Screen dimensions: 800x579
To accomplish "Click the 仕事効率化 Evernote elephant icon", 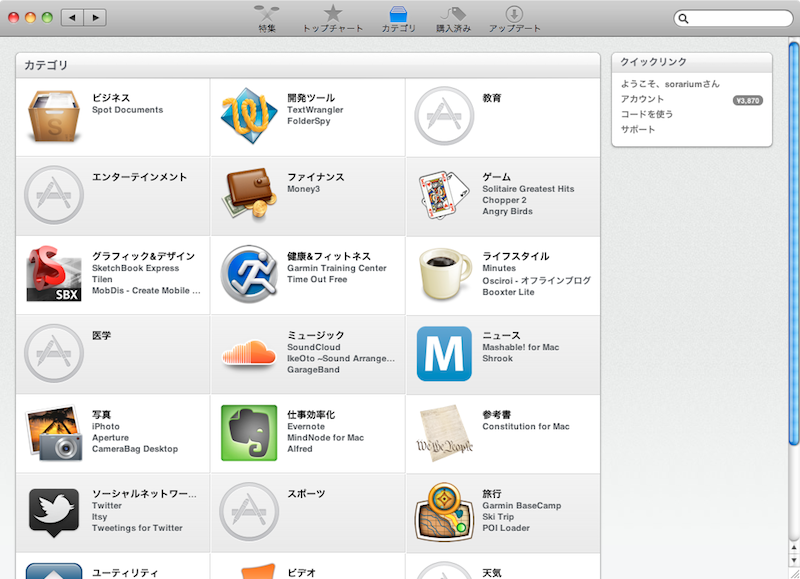I will (249, 433).
